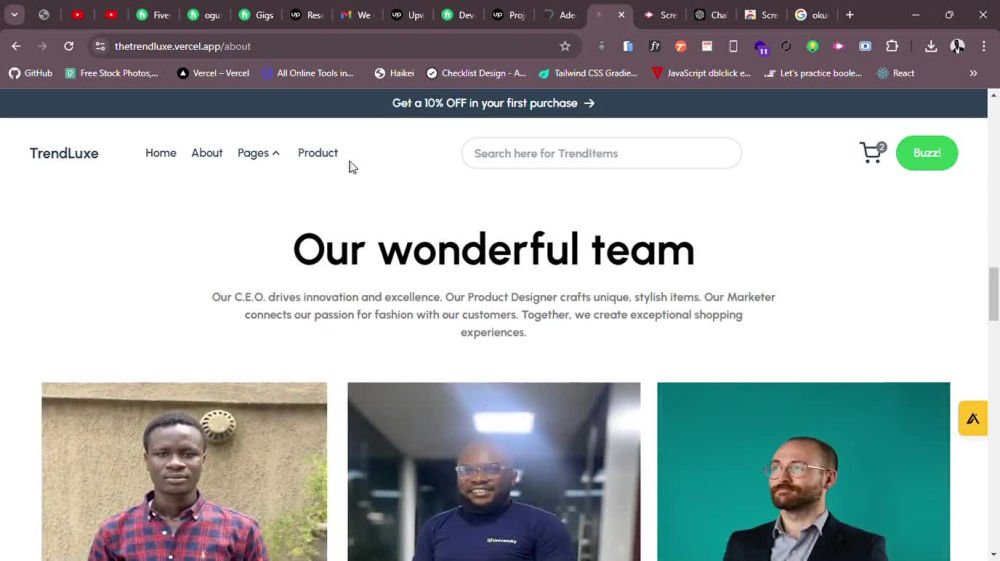Open JavaScript dblclick bookmark
1000x561 pixels.
click(702, 73)
